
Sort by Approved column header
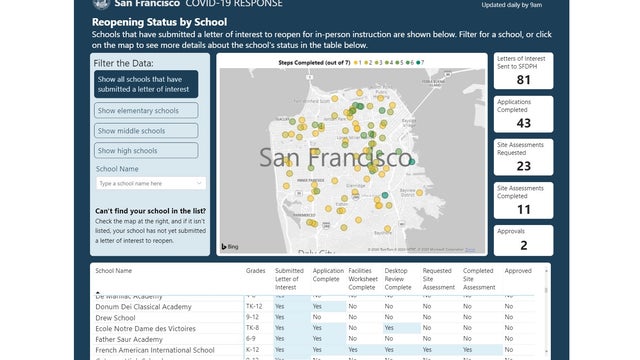click(518, 271)
